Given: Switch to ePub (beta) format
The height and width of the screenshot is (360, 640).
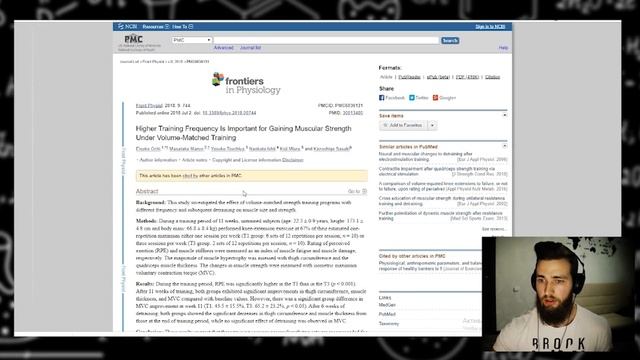Looking at the screenshot, I should (438, 77).
